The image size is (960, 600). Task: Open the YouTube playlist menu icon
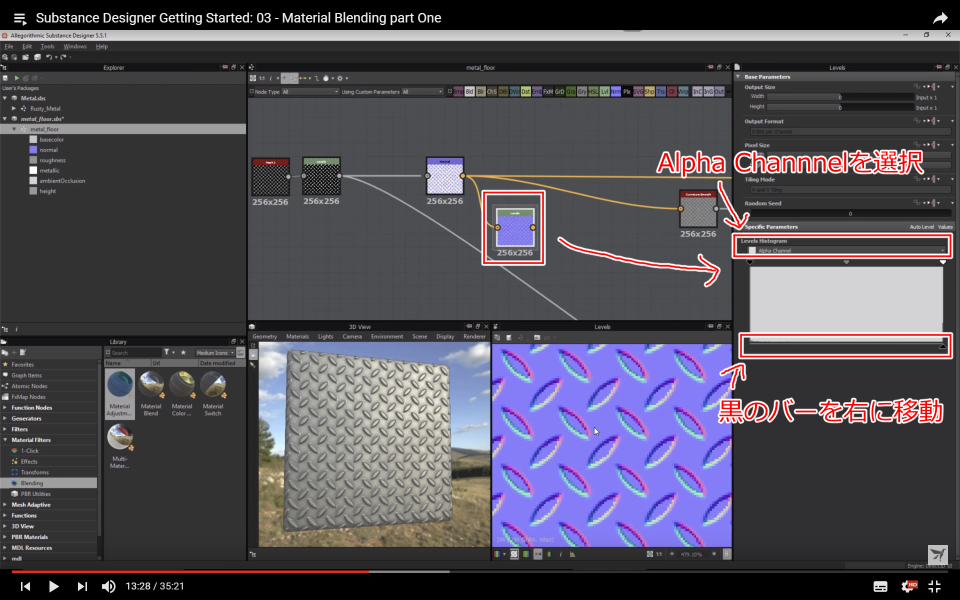pyautogui.click(x=20, y=18)
